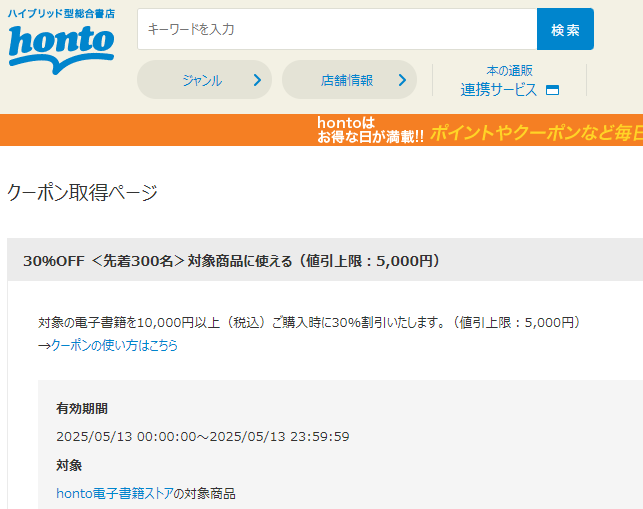Open 本の通販 連携サービス link

tap(509, 81)
